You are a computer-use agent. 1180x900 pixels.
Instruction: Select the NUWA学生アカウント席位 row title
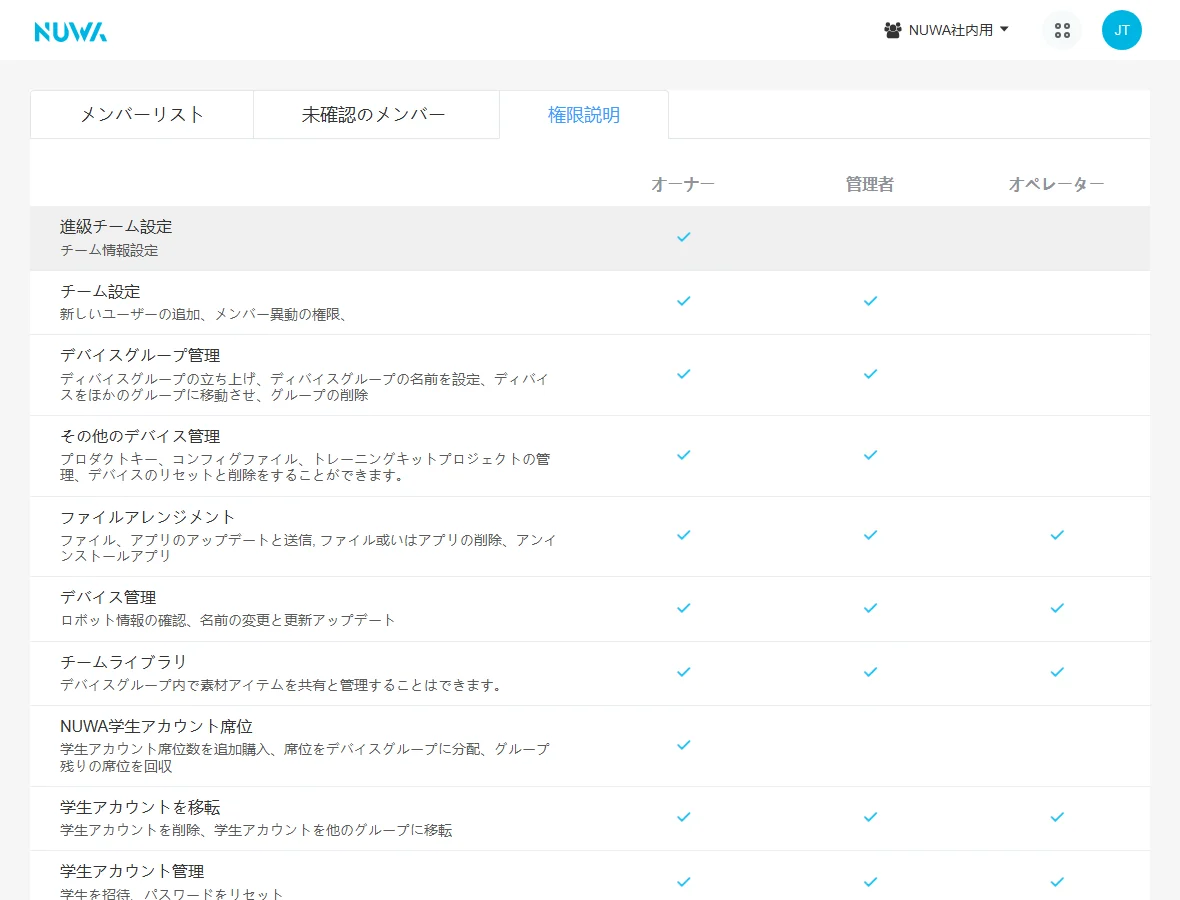coord(157,727)
